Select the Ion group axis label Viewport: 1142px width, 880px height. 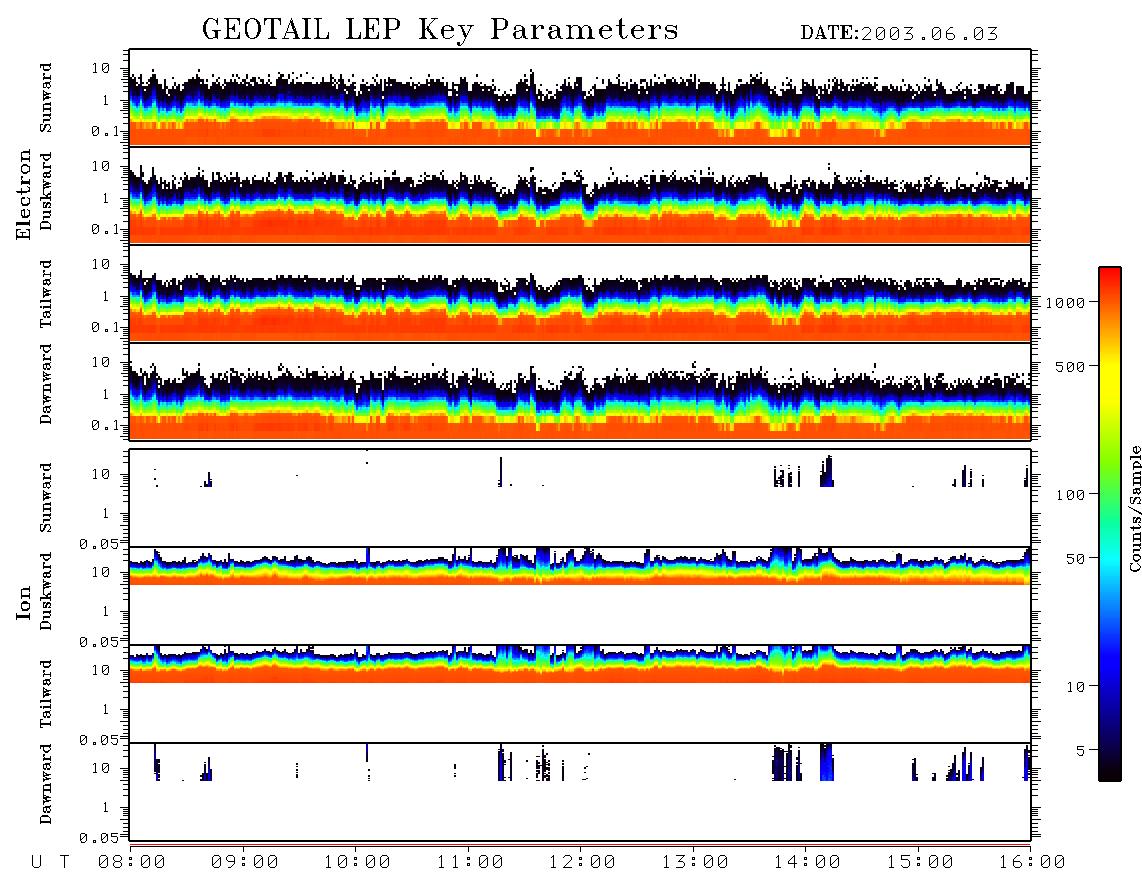[x=24, y=602]
